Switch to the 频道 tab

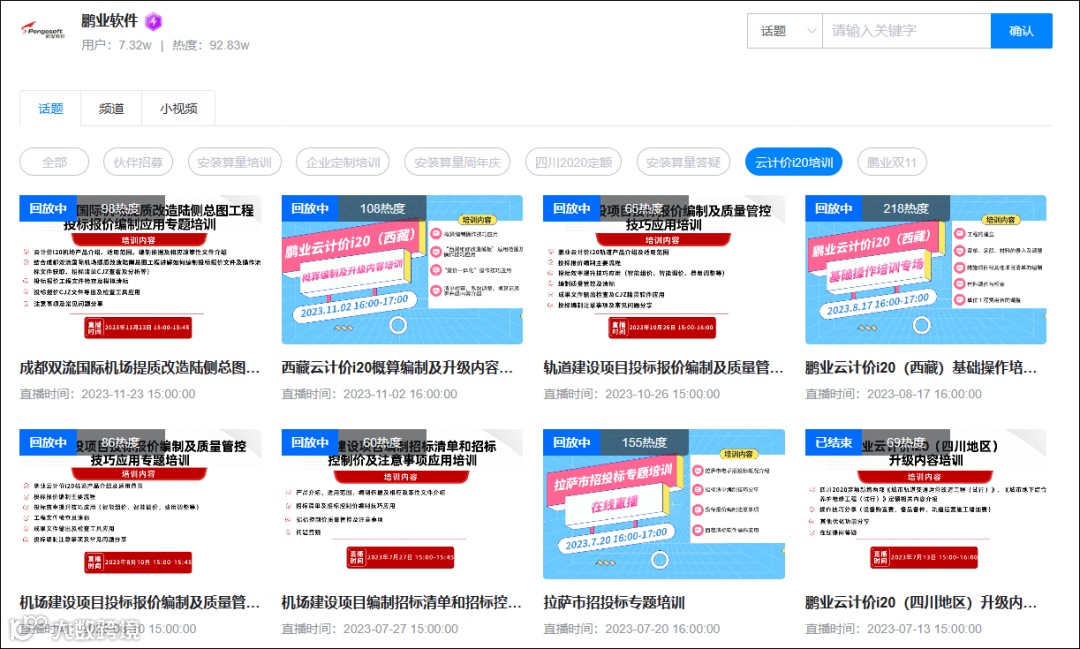pyautogui.click(x=111, y=108)
